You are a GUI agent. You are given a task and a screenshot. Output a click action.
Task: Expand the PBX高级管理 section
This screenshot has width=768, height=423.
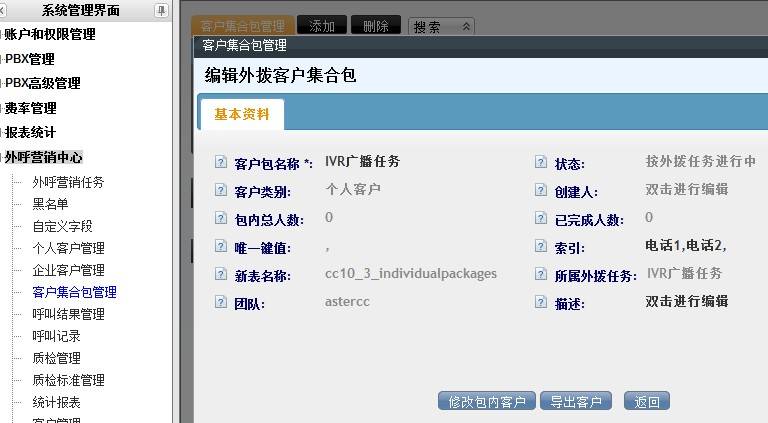pyautogui.click(x=42, y=83)
